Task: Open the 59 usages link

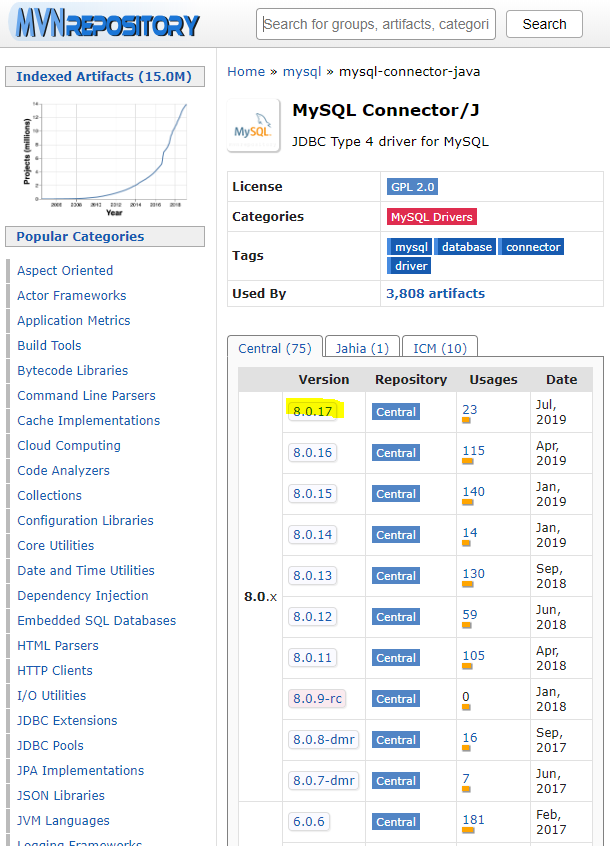Action: point(470,615)
